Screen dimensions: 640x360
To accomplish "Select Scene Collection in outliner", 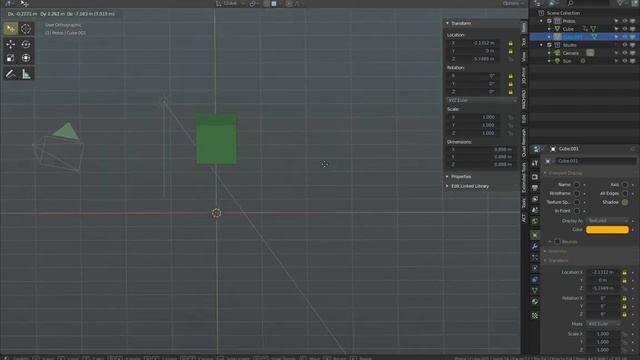I will [x=563, y=13].
